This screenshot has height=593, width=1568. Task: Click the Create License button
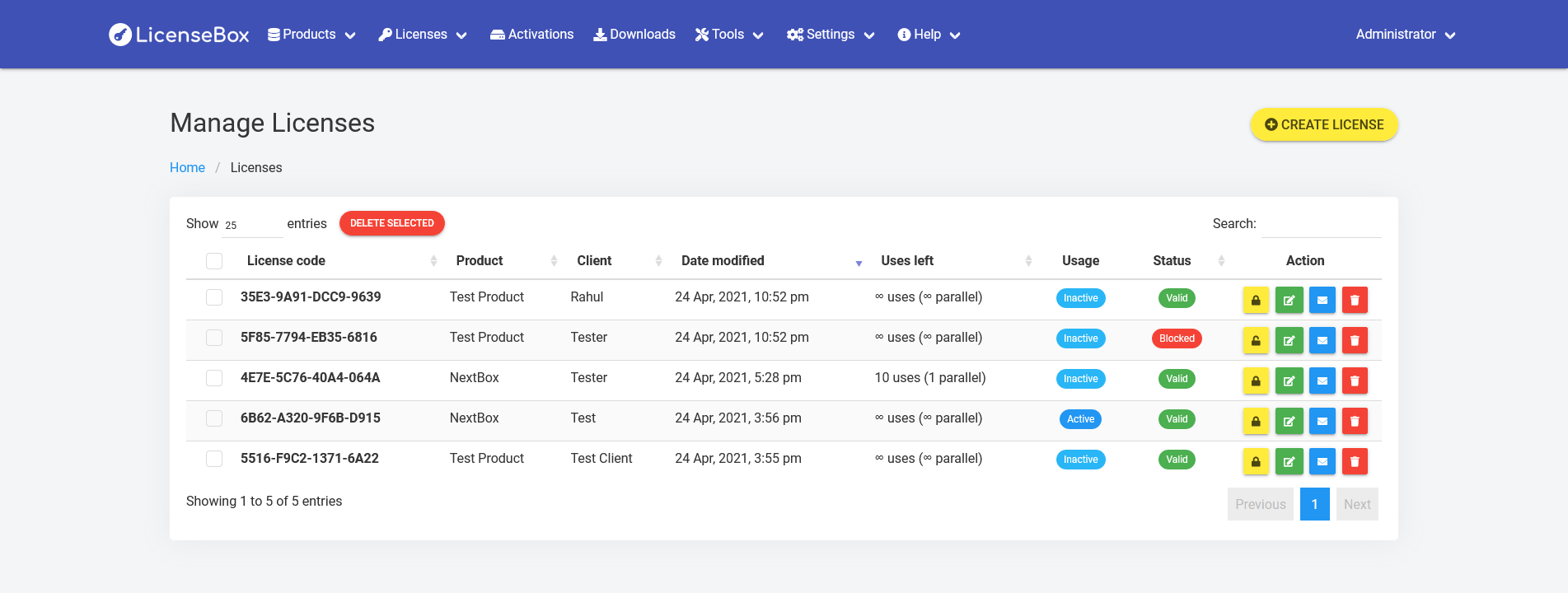point(1324,124)
